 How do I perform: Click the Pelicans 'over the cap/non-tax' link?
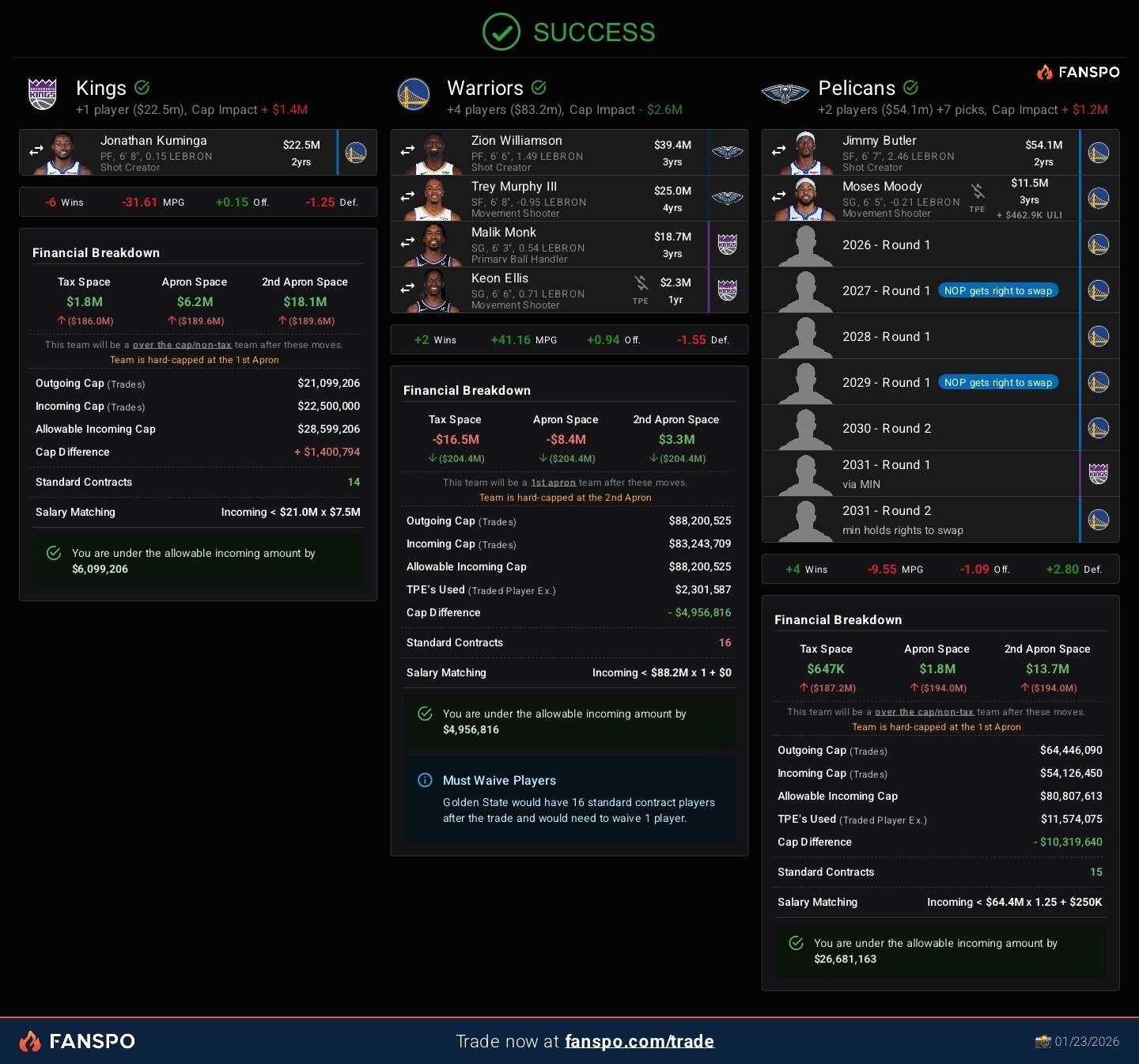tap(924, 712)
